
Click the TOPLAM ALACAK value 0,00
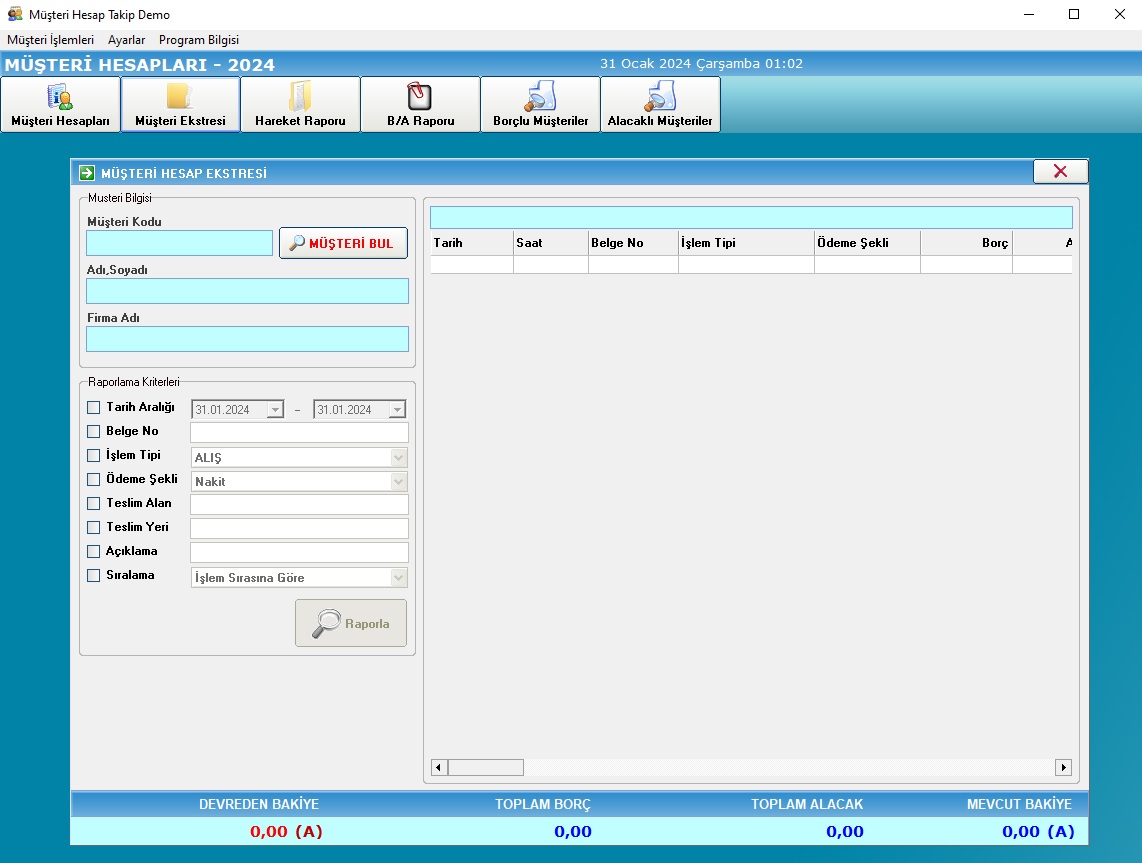click(x=845, y=832)
